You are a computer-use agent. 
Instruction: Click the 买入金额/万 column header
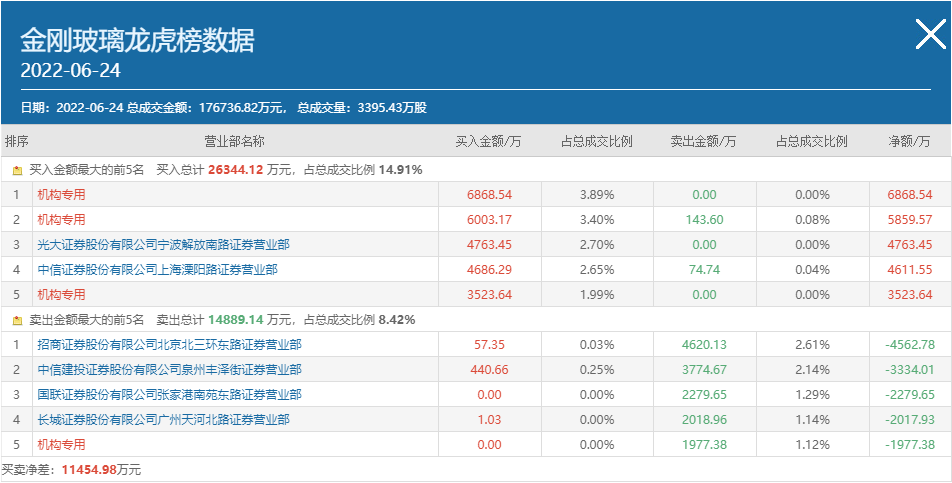tap(488, 142)
